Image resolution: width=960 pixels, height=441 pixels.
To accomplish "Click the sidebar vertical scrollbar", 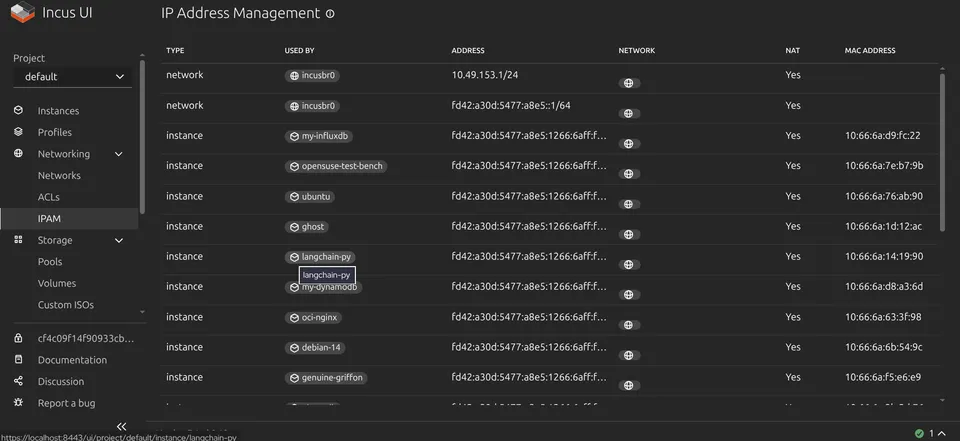I will (x=142, y=137).
